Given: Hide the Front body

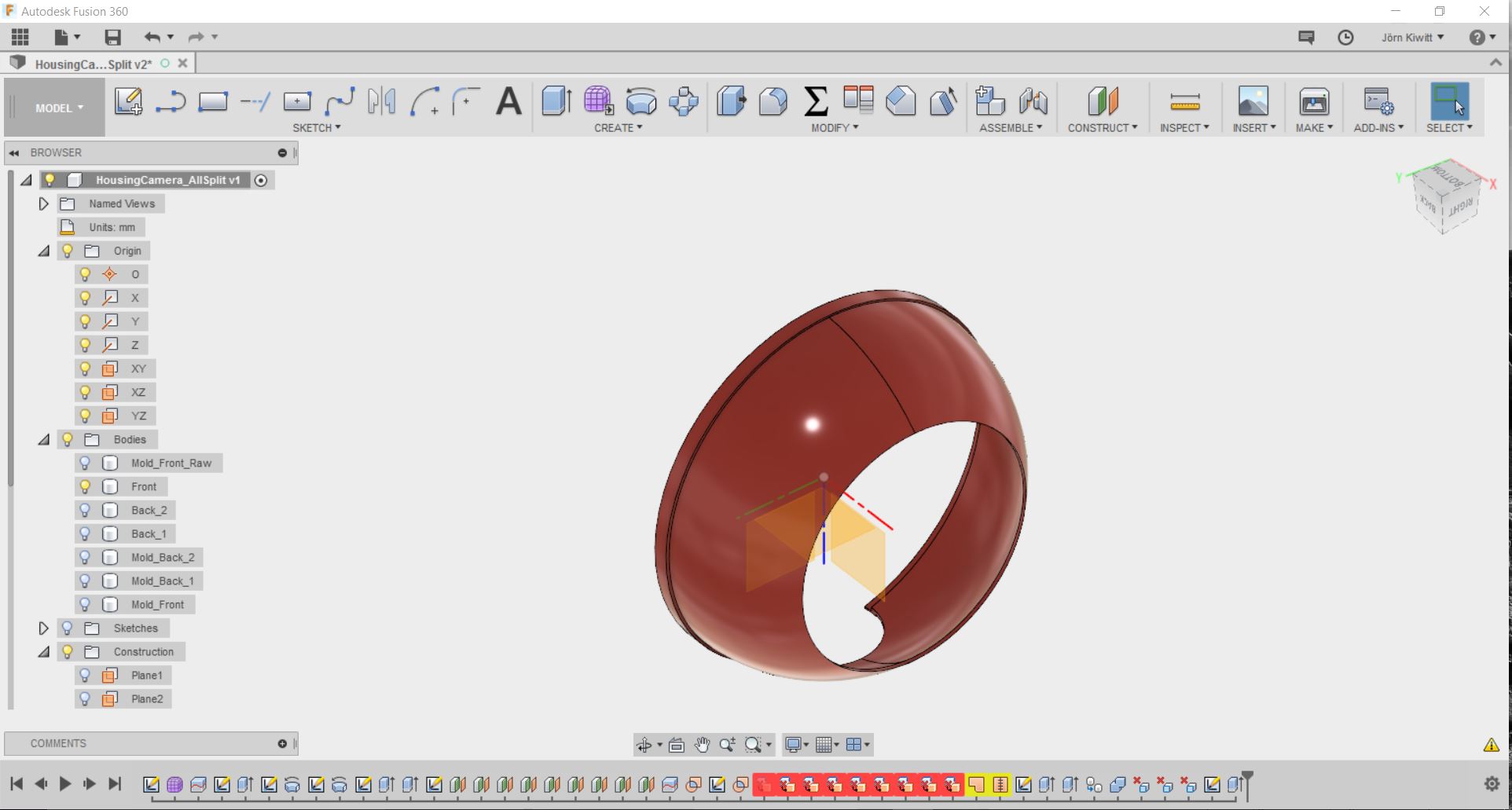Looking at the screenshot, I should tap(86, 486).
